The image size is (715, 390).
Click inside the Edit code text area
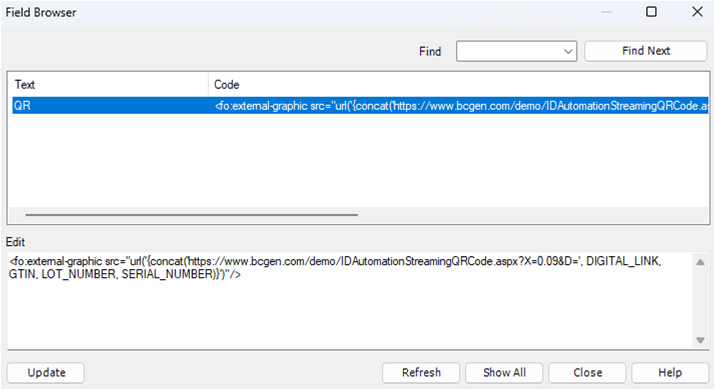pyautogui.click(x=349, y=301)
